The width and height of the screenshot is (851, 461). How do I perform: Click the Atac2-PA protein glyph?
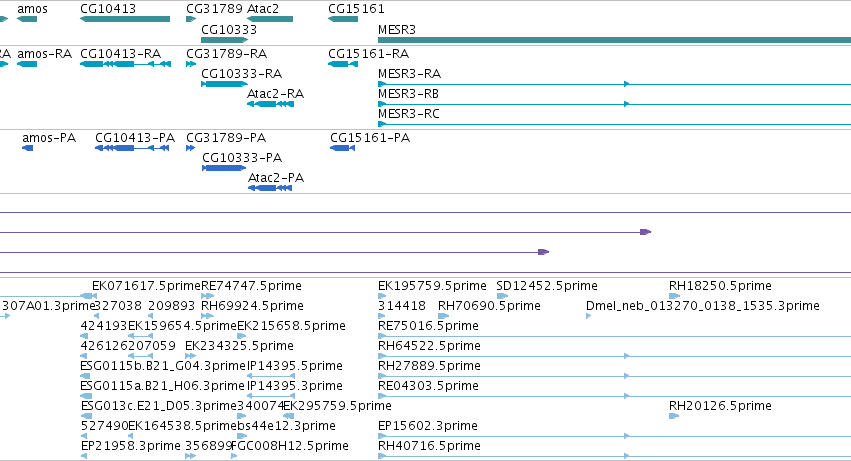tap(270, 188)
